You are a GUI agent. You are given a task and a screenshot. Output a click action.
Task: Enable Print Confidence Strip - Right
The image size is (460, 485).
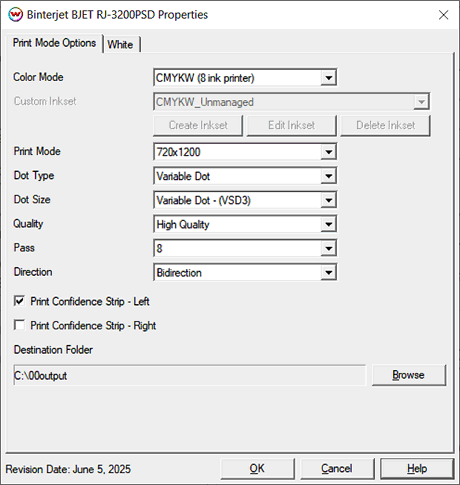click(19, 325)
